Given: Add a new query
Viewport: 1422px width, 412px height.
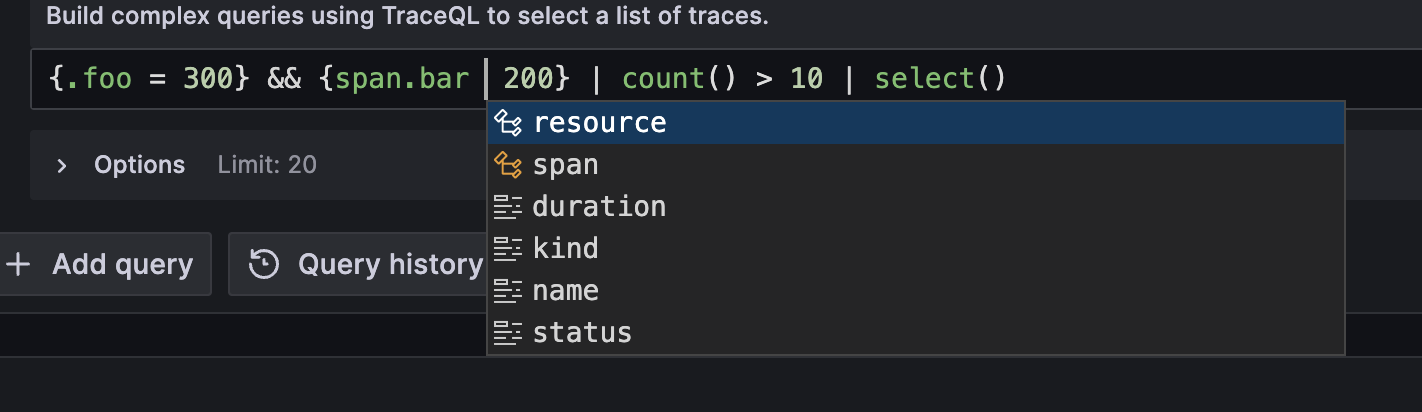Looking at the screenshot, I should pos(105,264).
